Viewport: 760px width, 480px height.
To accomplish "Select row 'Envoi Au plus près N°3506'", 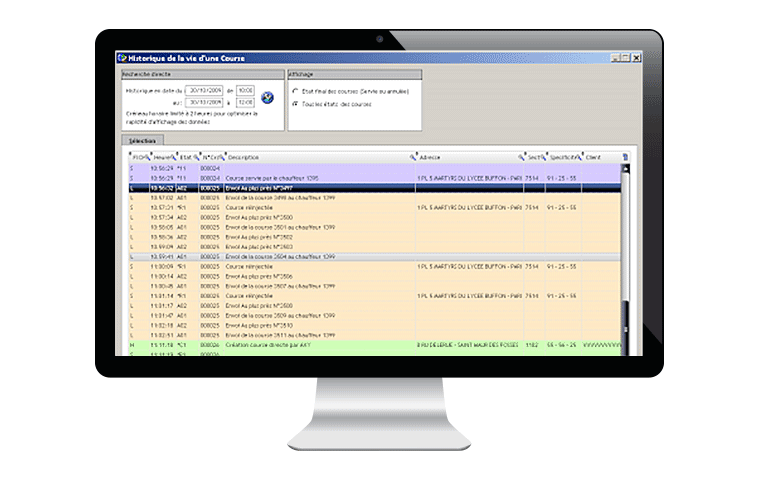I will (x=375, y=276).
